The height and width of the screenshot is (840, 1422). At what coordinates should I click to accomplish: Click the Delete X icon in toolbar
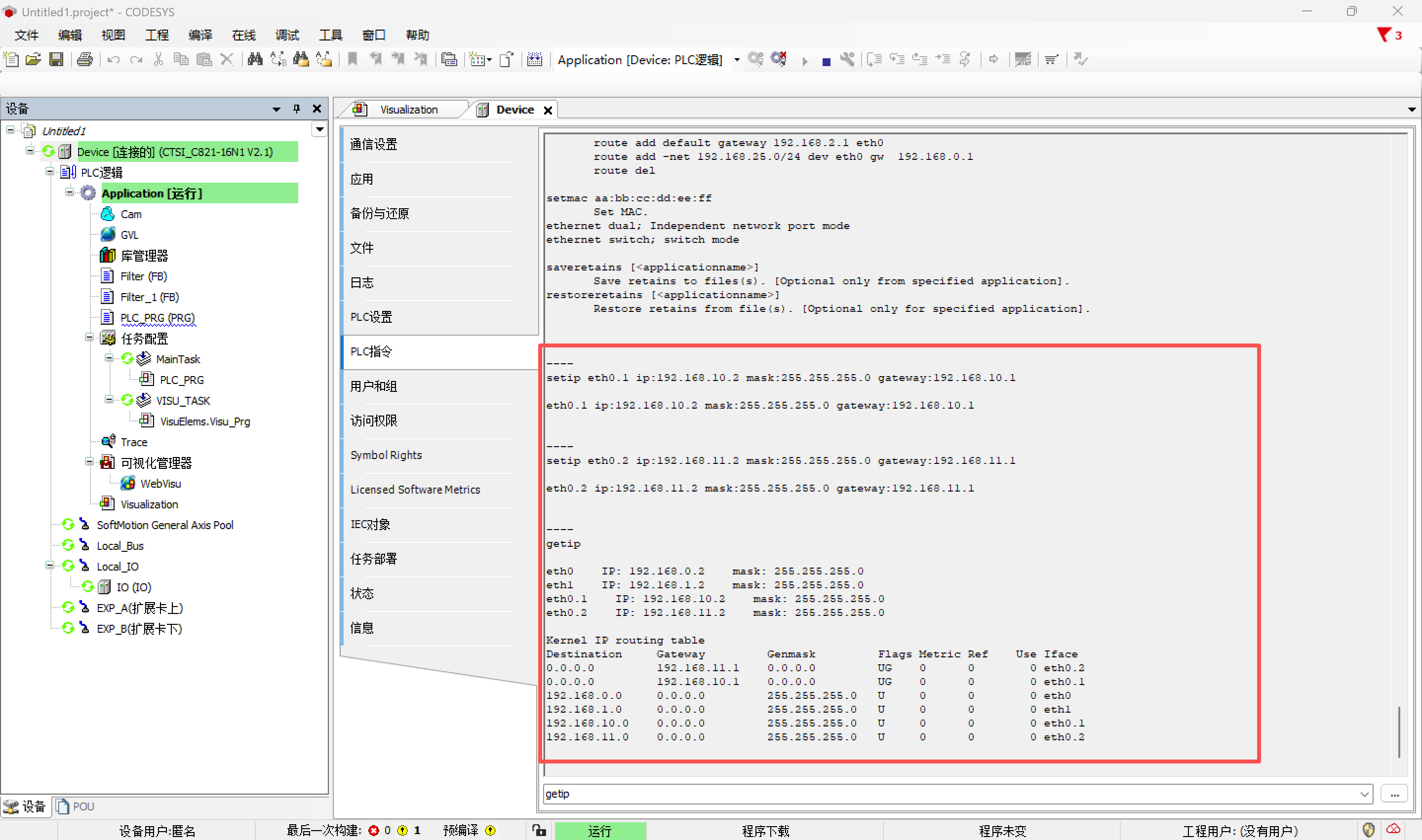click(x=227, y=59)
